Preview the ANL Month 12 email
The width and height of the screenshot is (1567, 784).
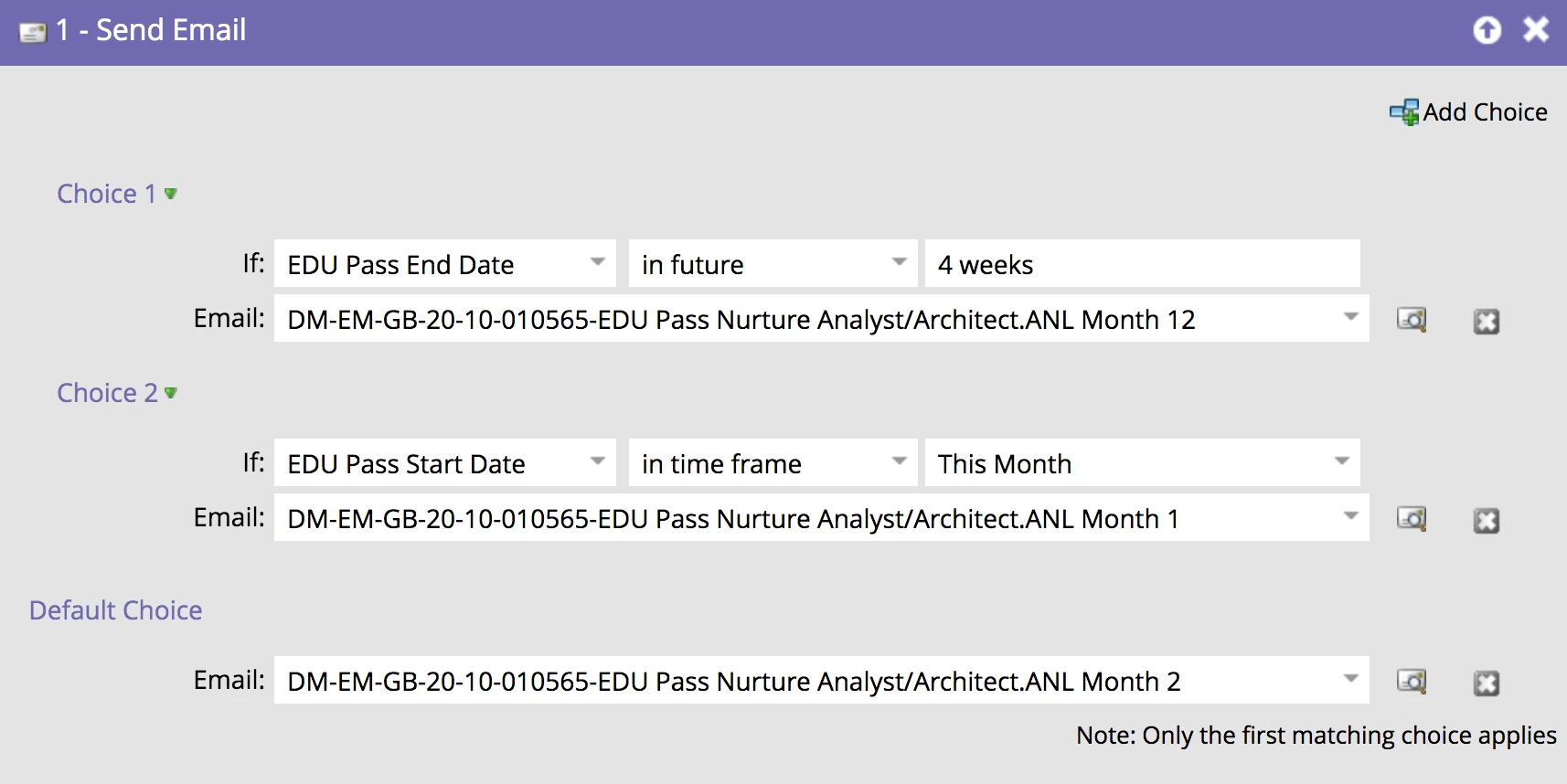(1412, 320)
